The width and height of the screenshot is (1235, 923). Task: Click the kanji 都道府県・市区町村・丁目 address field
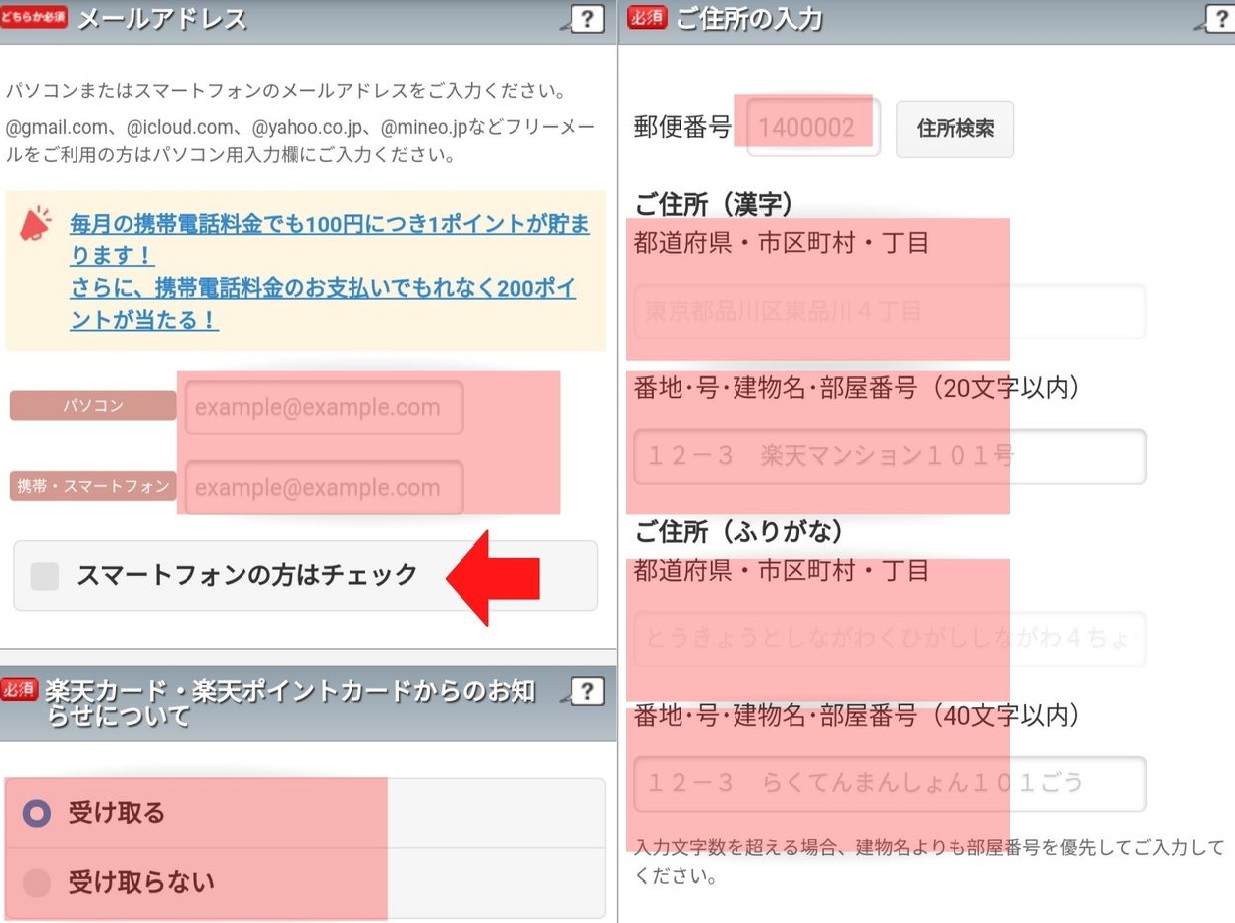tap(889, 312)
